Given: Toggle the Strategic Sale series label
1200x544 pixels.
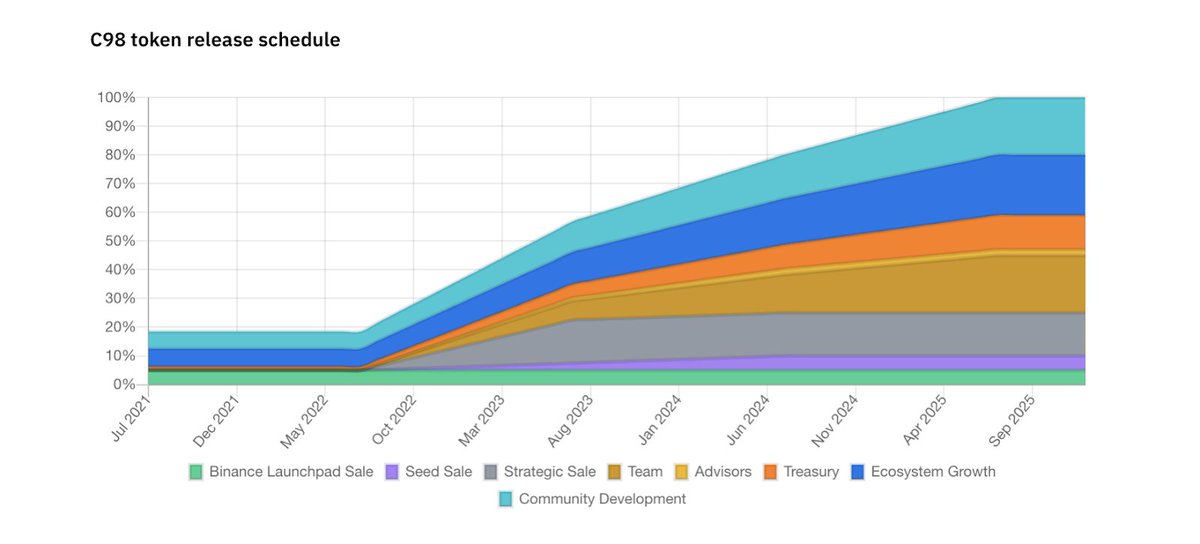Looking at the screenshot, I should tap(550, 471).
